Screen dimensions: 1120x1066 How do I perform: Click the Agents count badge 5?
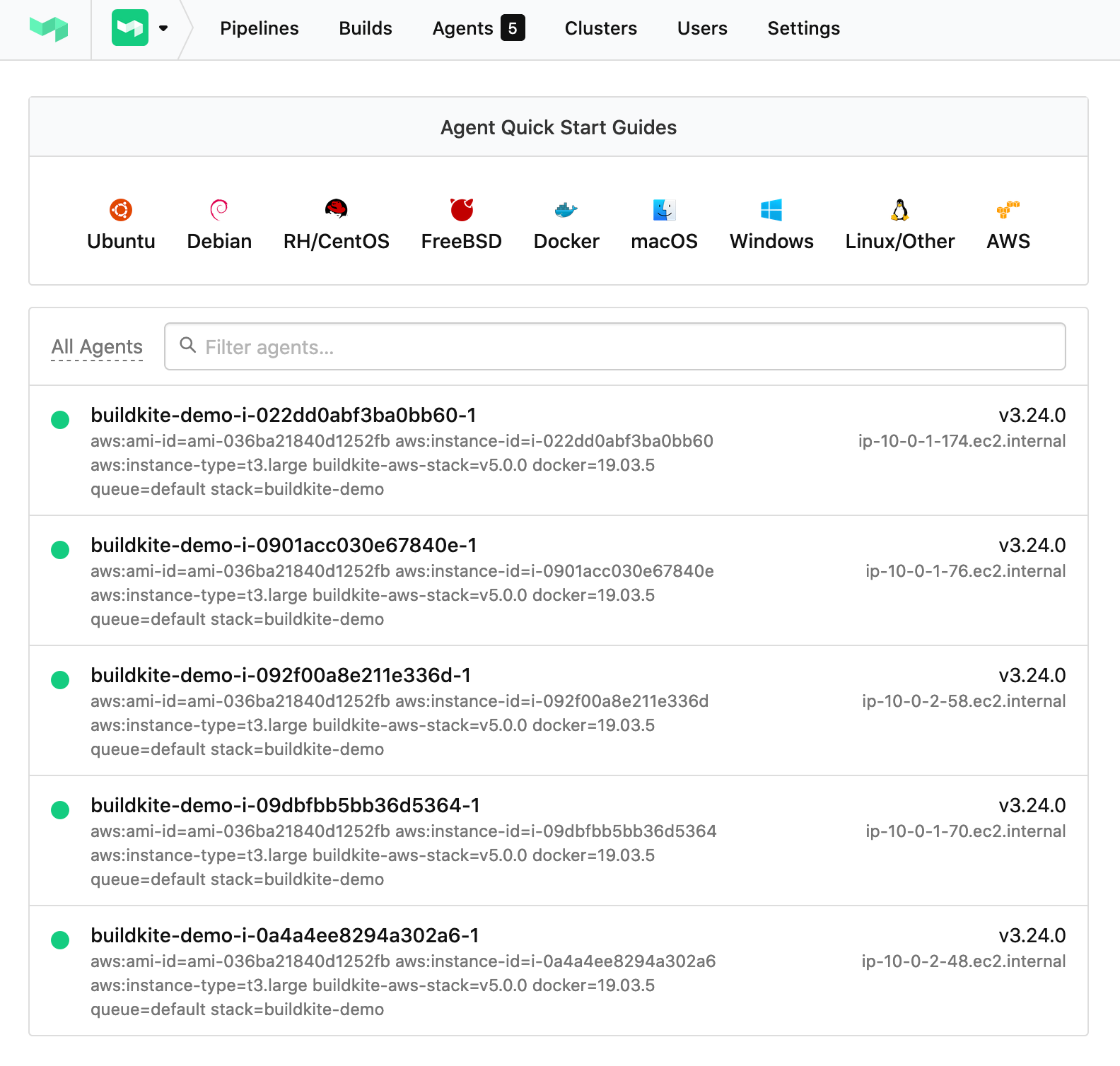pos(513,28)
